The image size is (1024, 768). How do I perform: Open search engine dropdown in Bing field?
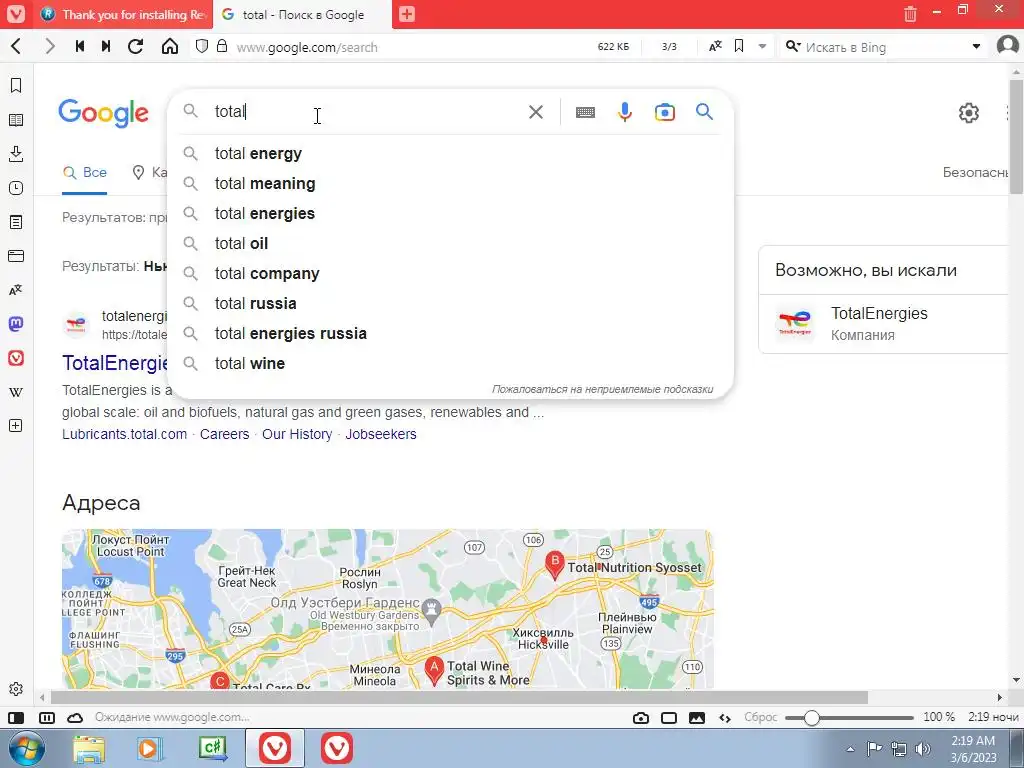pos(976,47)
